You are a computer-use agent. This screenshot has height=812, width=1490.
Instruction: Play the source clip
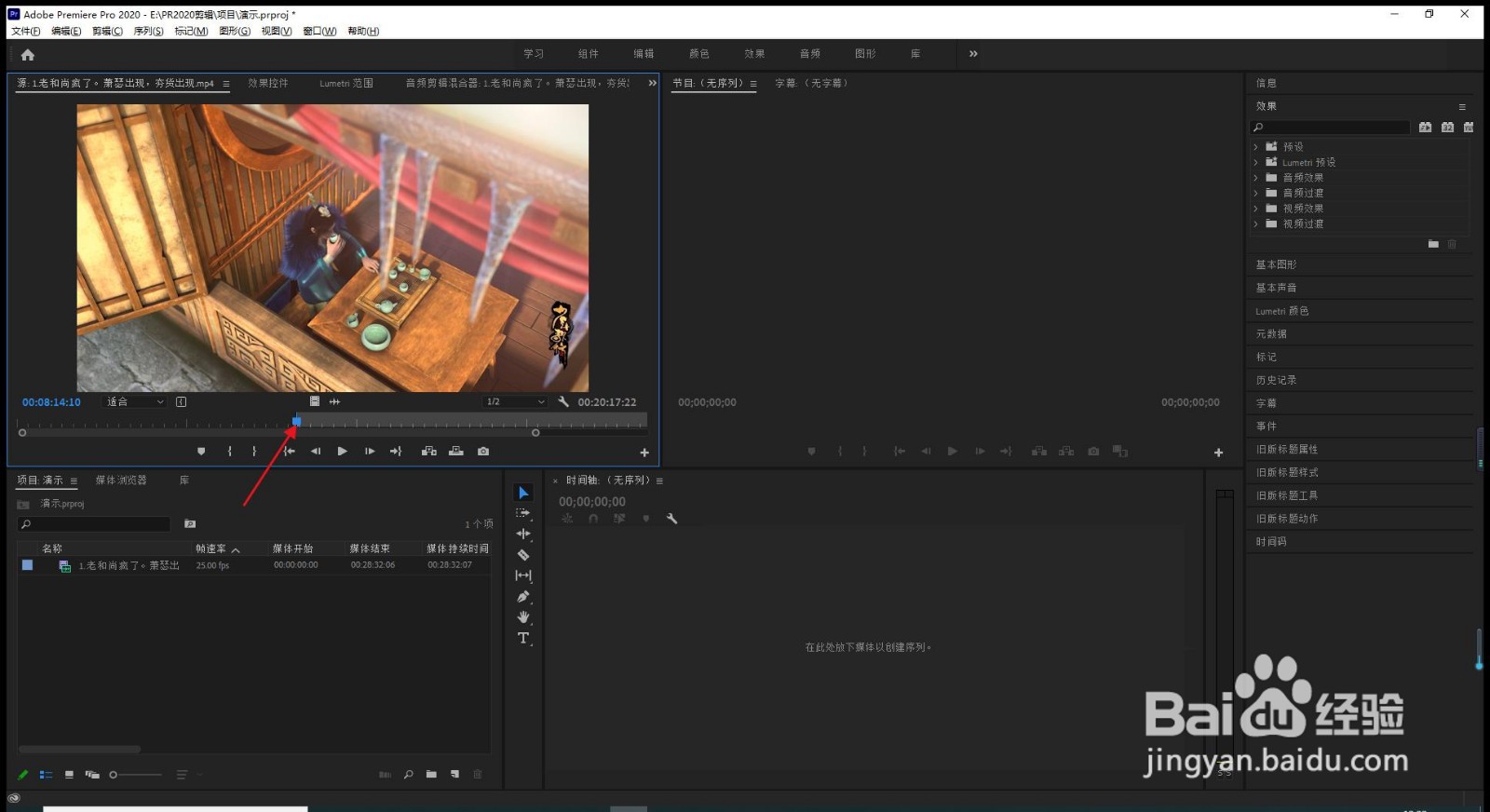[x=342, y=452]
